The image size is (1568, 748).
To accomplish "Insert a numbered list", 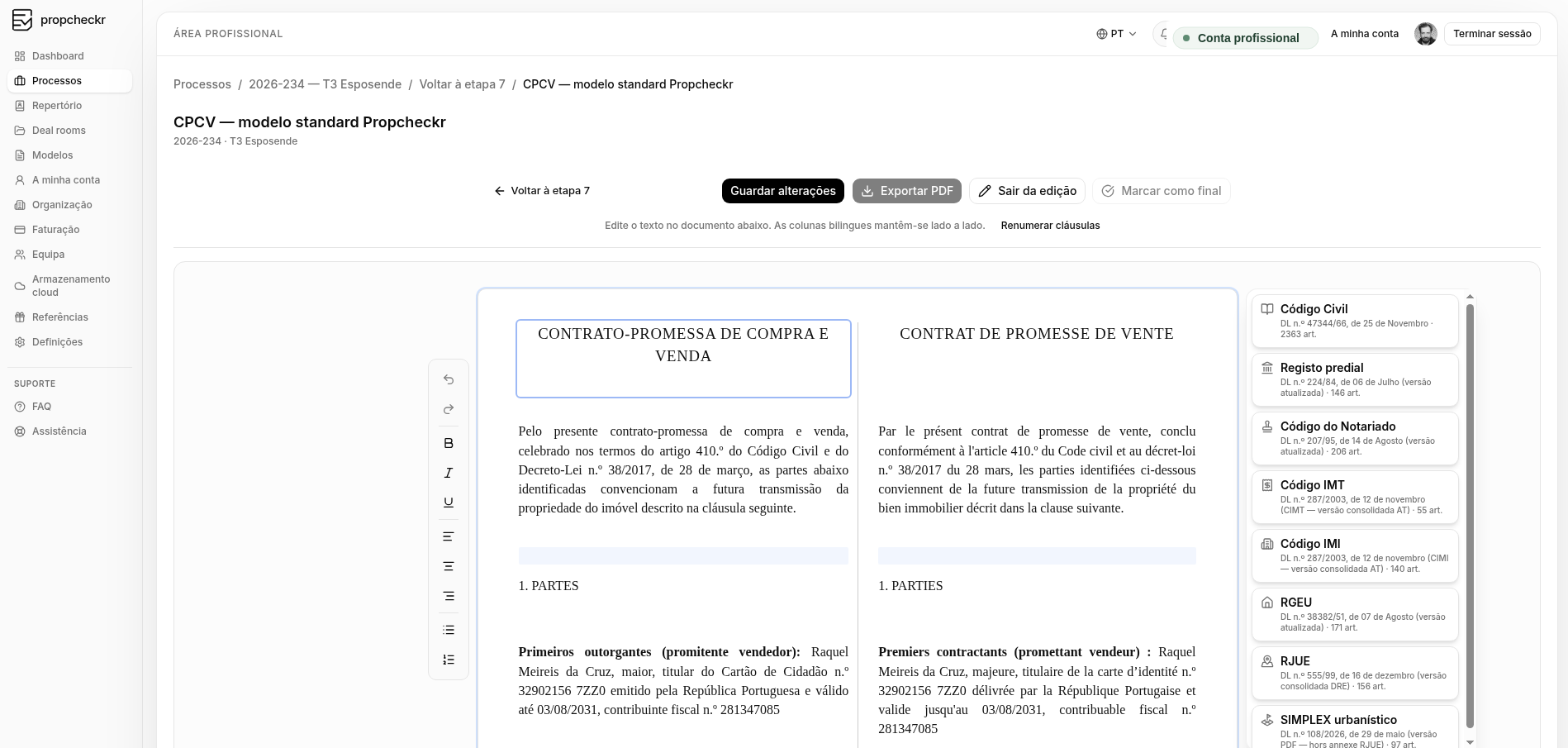I will pos(449,660).
